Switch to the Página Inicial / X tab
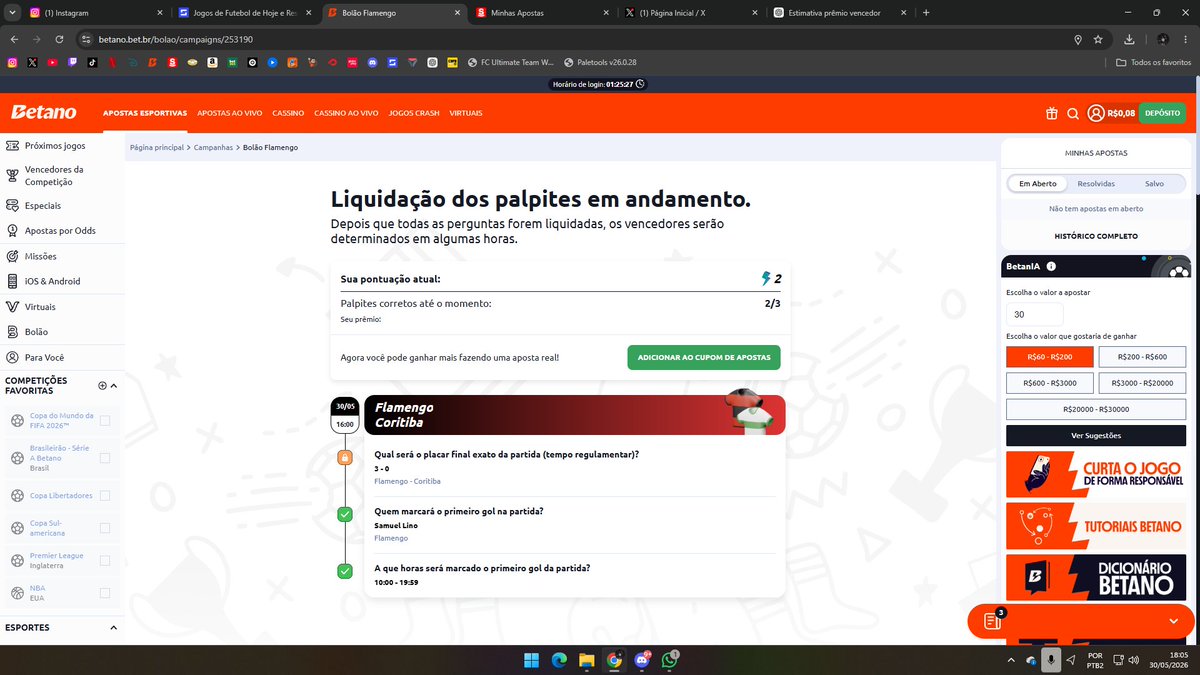 [691, 12]
